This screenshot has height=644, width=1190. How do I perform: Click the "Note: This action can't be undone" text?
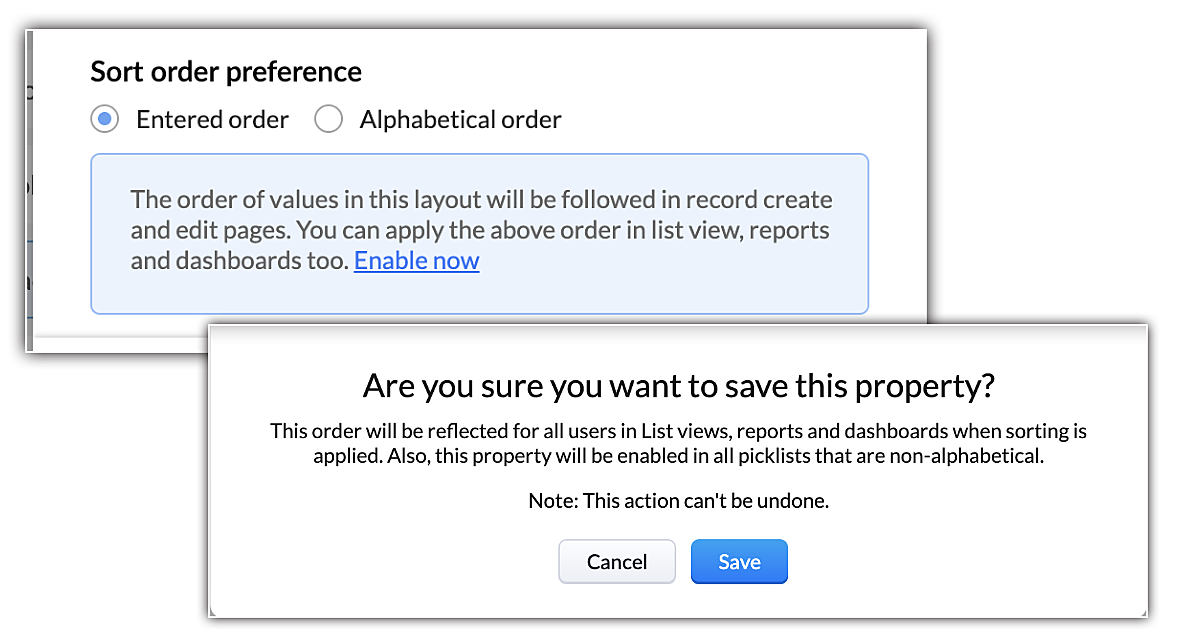tap(678, 501)
